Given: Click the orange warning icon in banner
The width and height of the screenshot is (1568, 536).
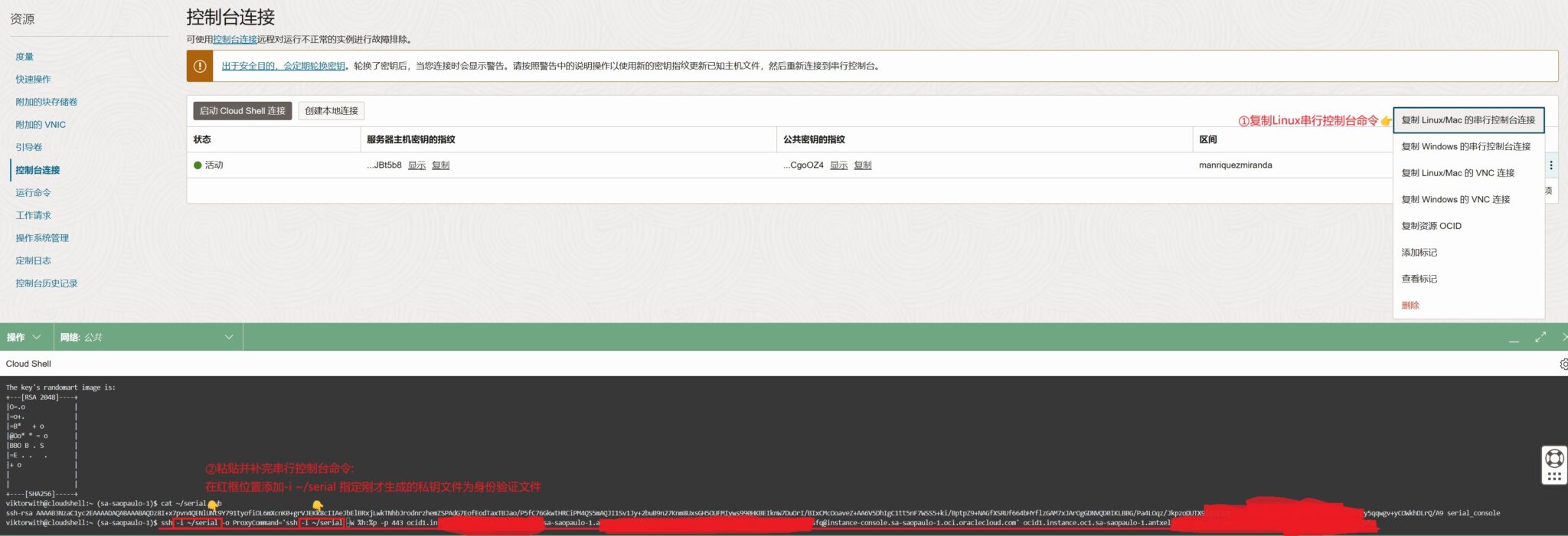Looking at the screenshot, I should coord(200,67).
